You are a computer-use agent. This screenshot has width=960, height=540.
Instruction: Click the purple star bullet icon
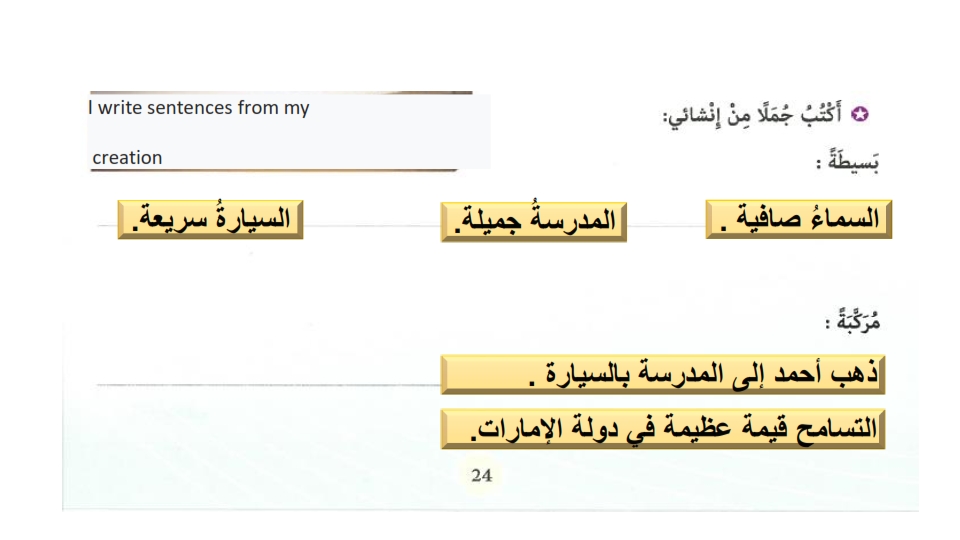860,114
